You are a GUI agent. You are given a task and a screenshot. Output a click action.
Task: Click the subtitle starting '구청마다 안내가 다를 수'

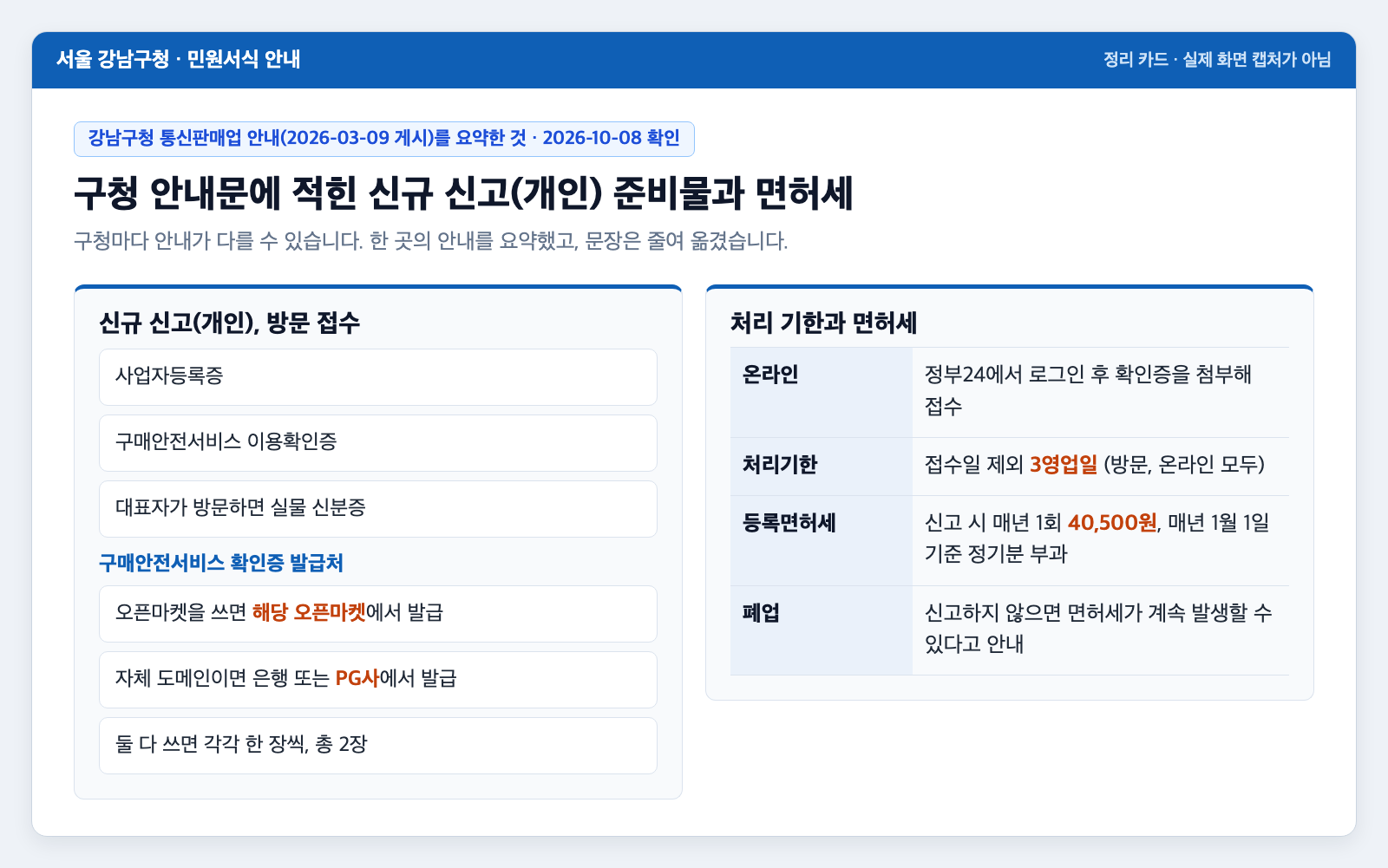pos(431,241)
